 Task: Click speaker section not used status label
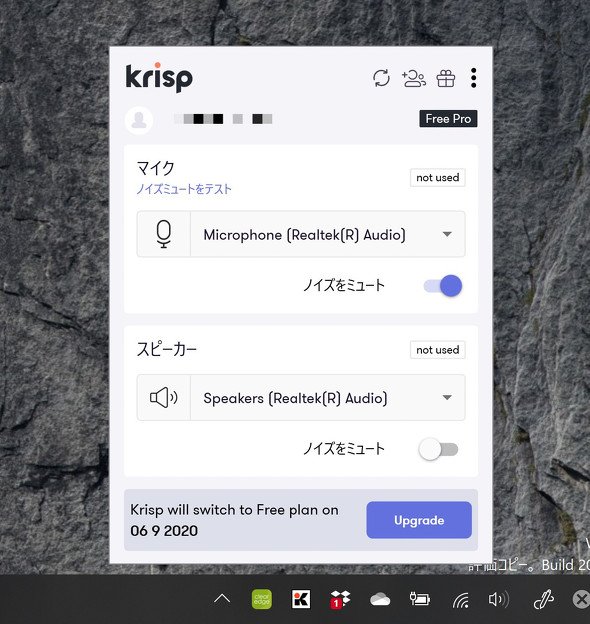(438, 350)
